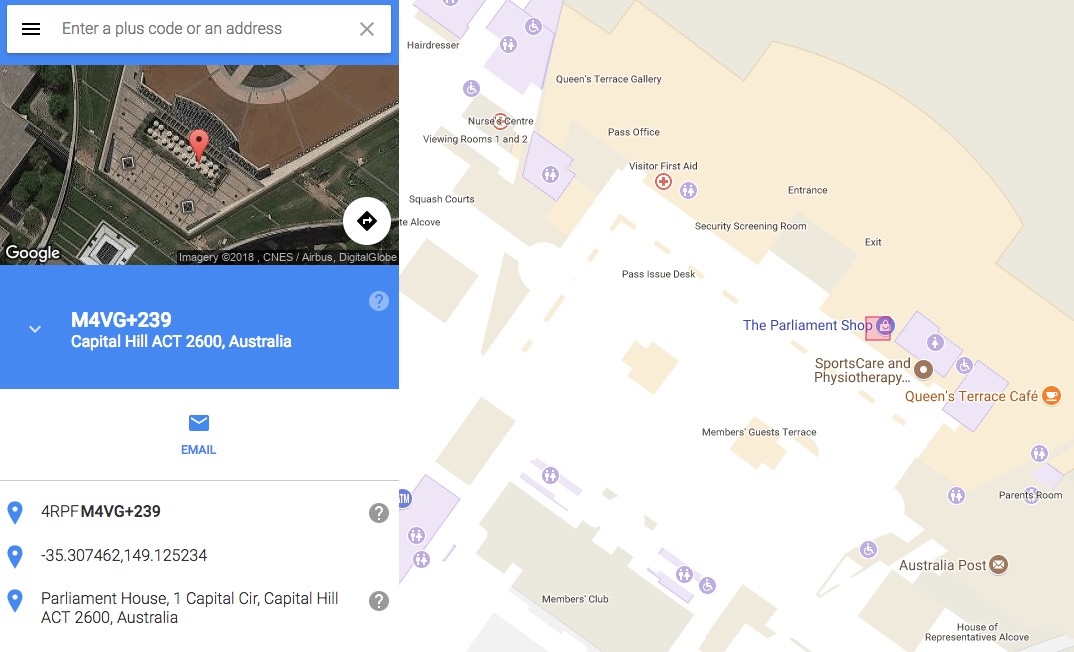
Task: Click the red pin on satellite thumbnail
Action: (199, 146)
